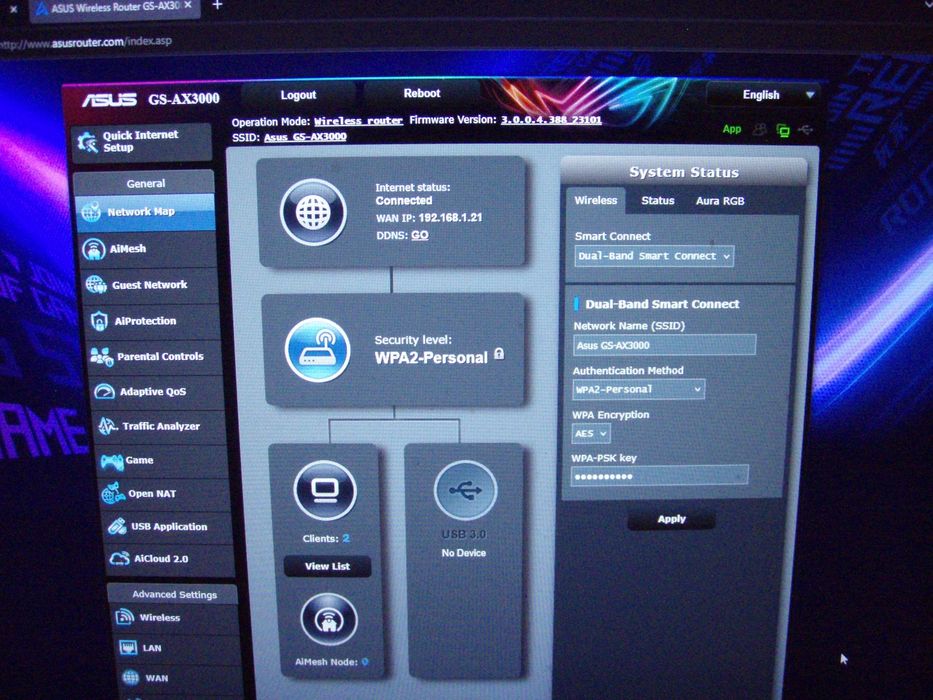Open the Authentication Method dropdown

click(638, 389)
